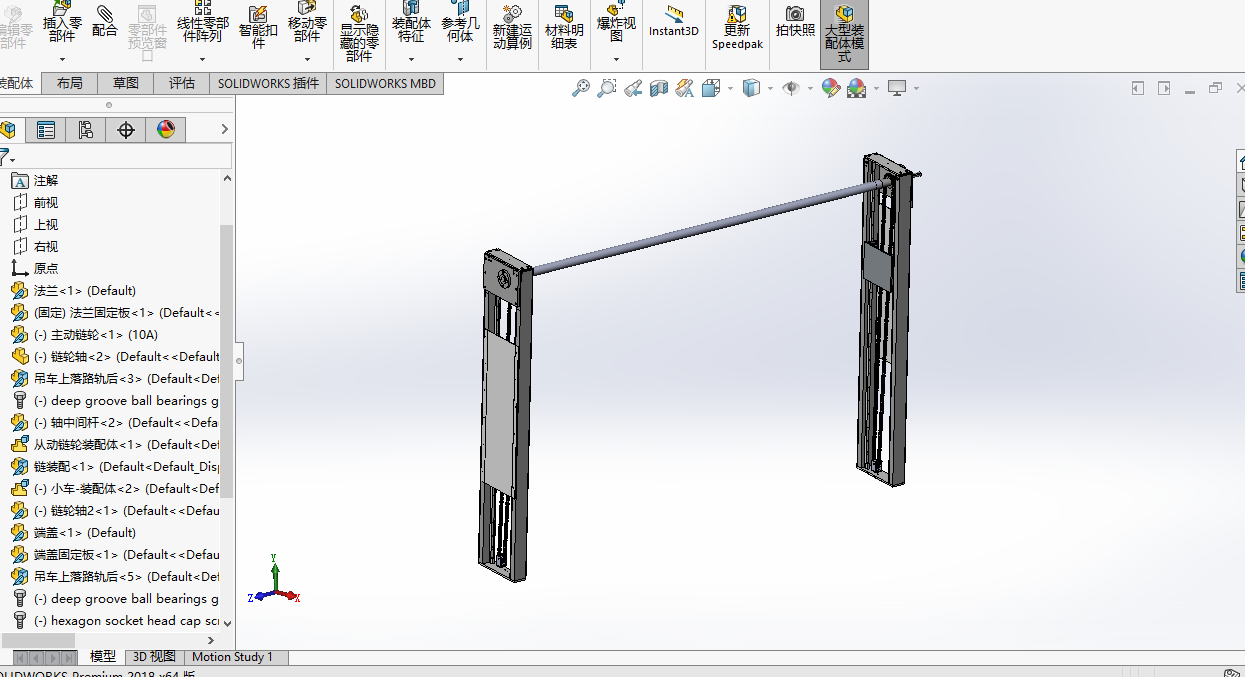Open the 3D 视图 bottom tab
Viewport: 1245px width, 677px height.
pos(154,657)
